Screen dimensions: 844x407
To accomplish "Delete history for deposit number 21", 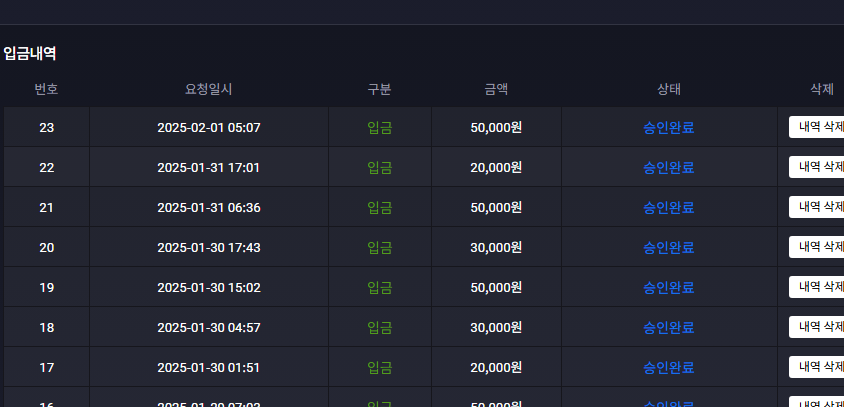I will pos(817,207).
